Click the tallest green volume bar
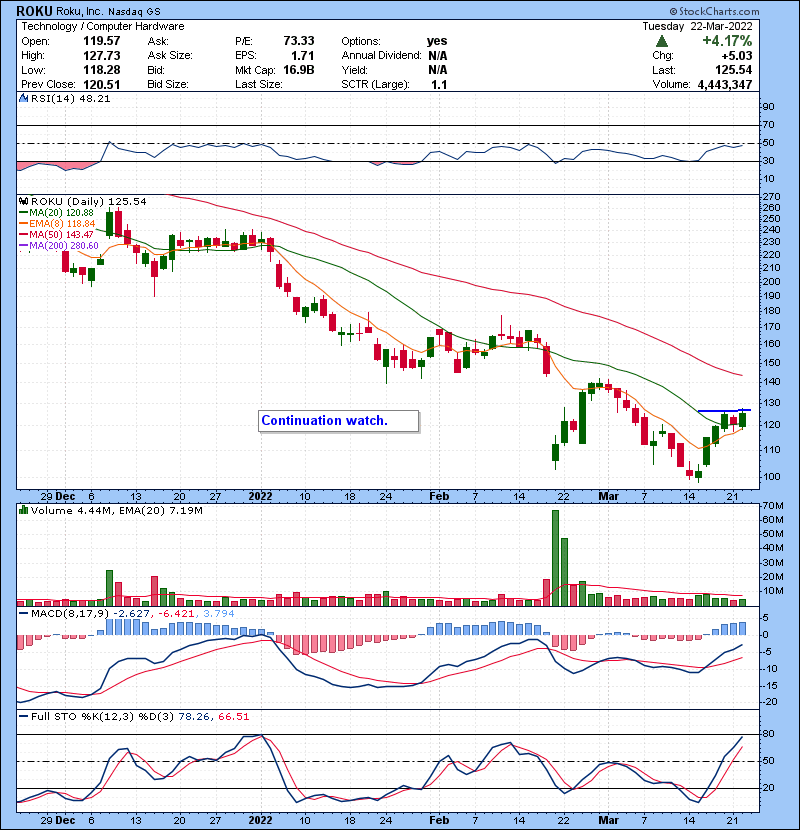Image resolution: width=800 pixels, height=830 pixels. tap(555, 558)
